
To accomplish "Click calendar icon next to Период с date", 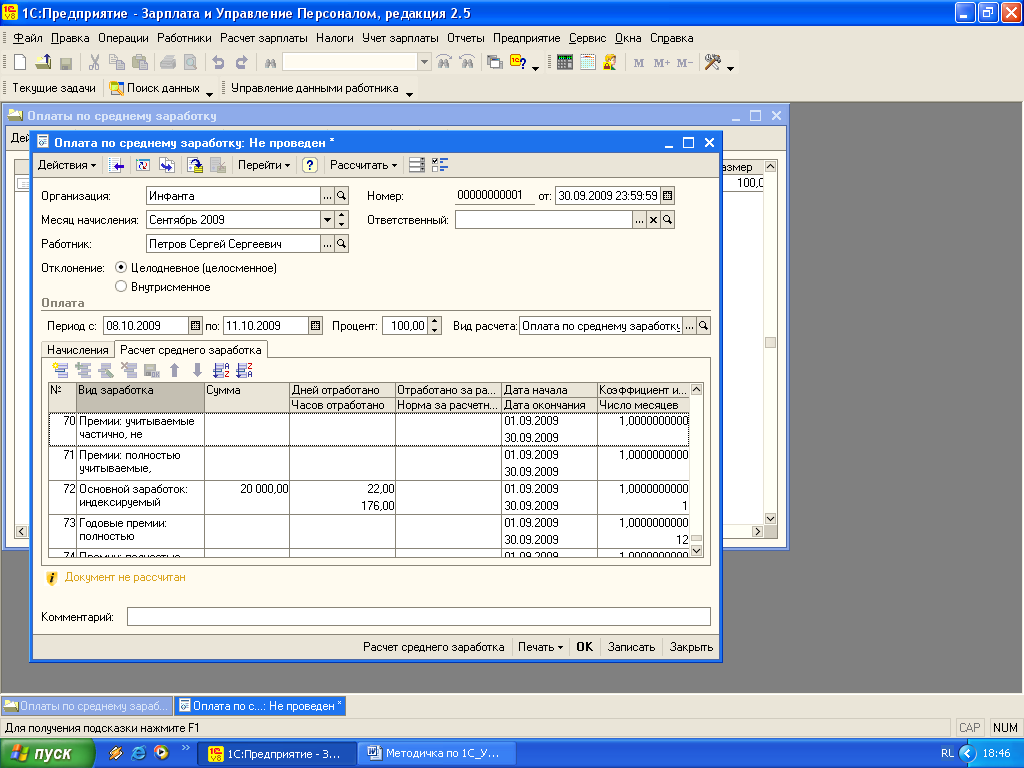I will coord(195,325).
